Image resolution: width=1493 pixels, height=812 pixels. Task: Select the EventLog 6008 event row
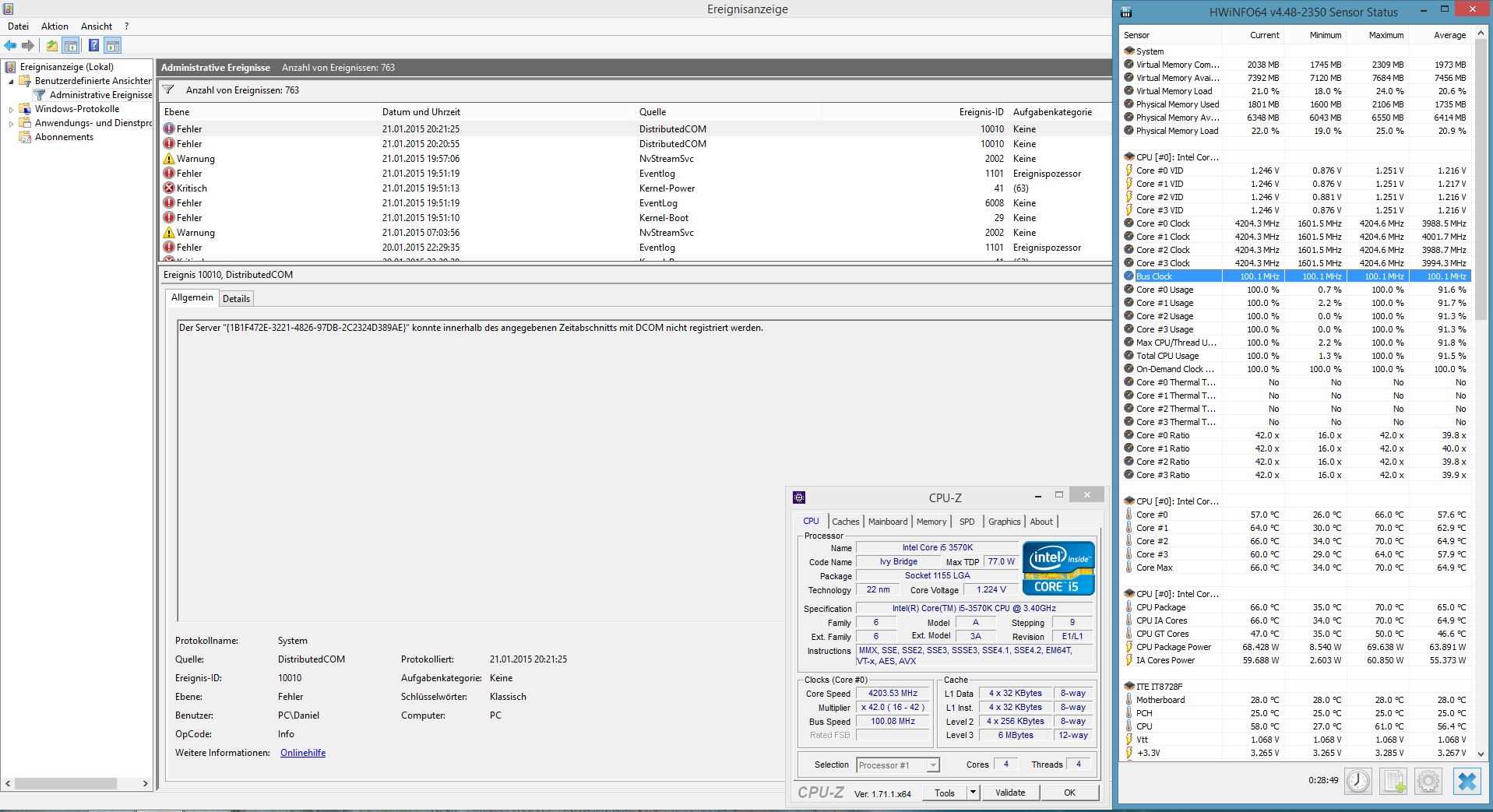tap(635, 203)
